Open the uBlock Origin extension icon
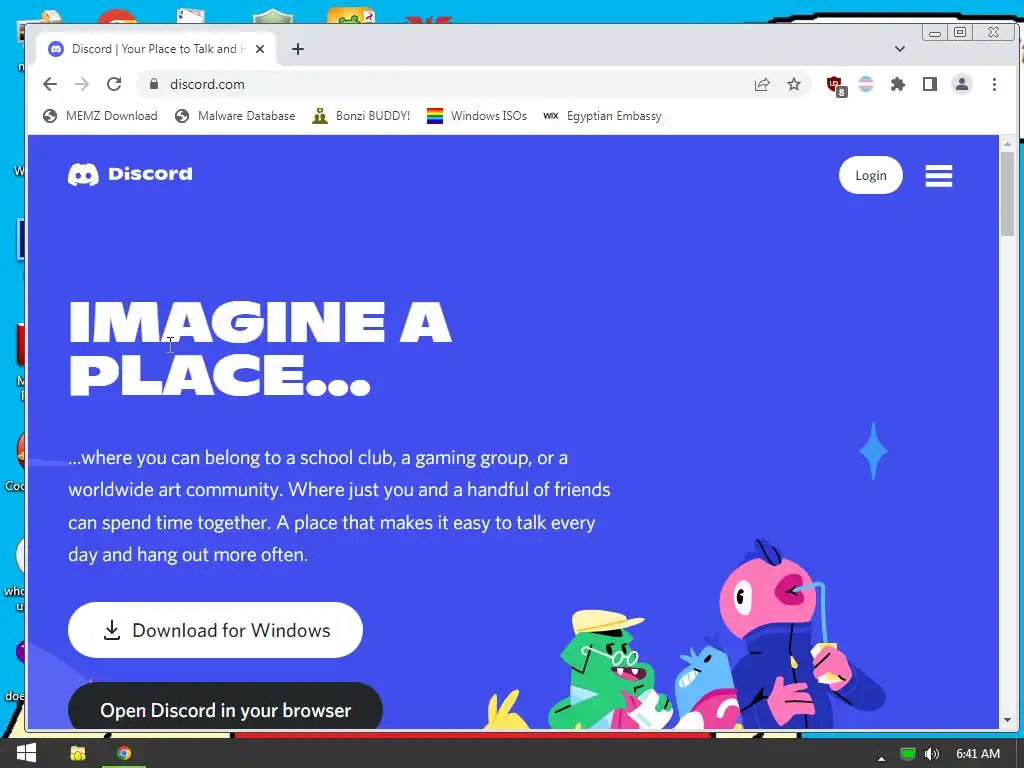1024x768 pixels. pyautogui.click(x=835, y=85)
